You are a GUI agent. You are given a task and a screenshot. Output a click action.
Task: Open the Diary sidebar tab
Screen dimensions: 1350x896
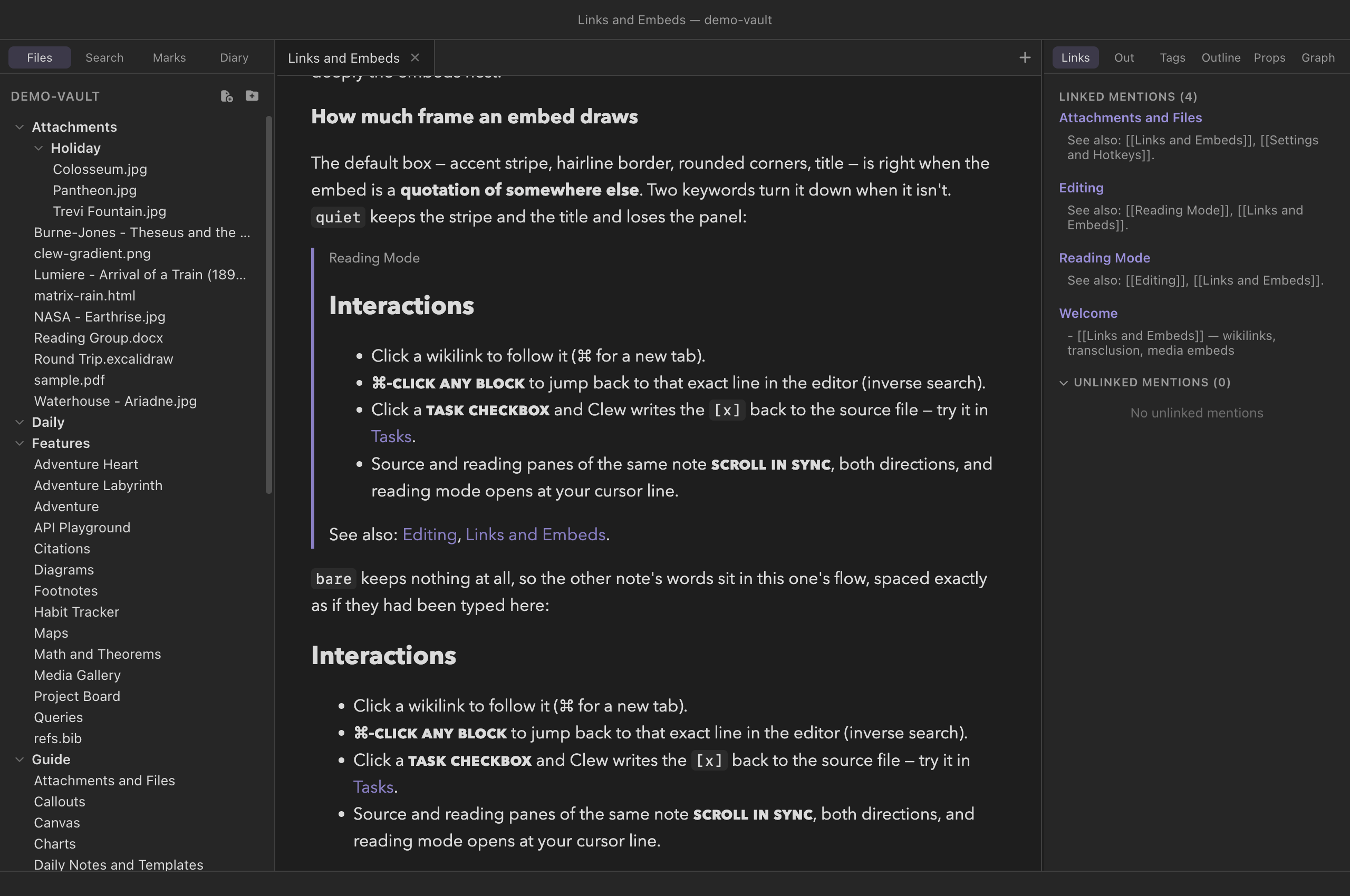[235, 58]
